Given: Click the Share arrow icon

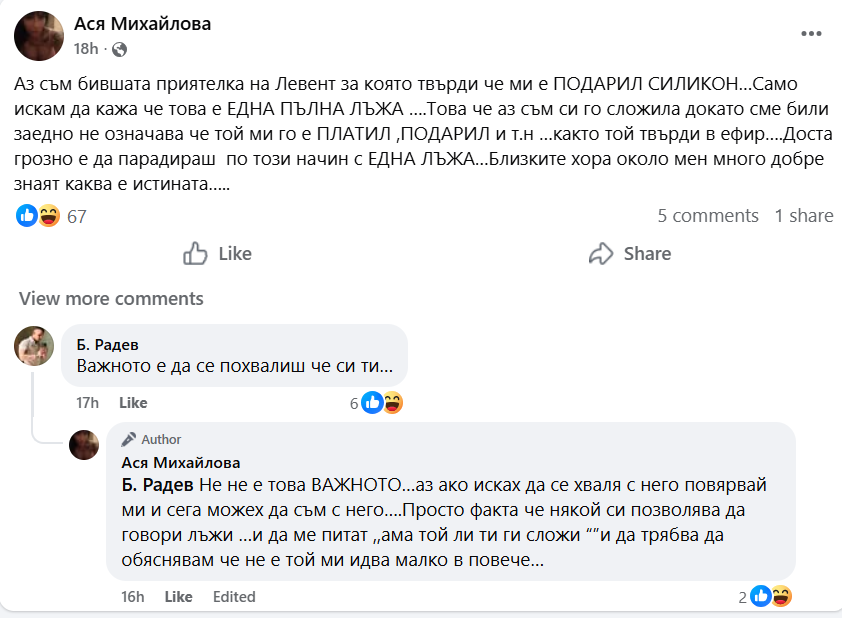Looking at the screenshot, I should tap(602, 253).
